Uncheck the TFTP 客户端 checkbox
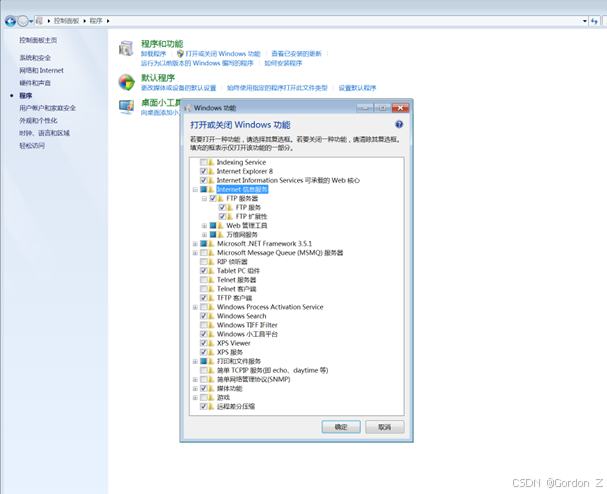Image resolution: width=607 pixels, height=494 pixels. (204, 298)
